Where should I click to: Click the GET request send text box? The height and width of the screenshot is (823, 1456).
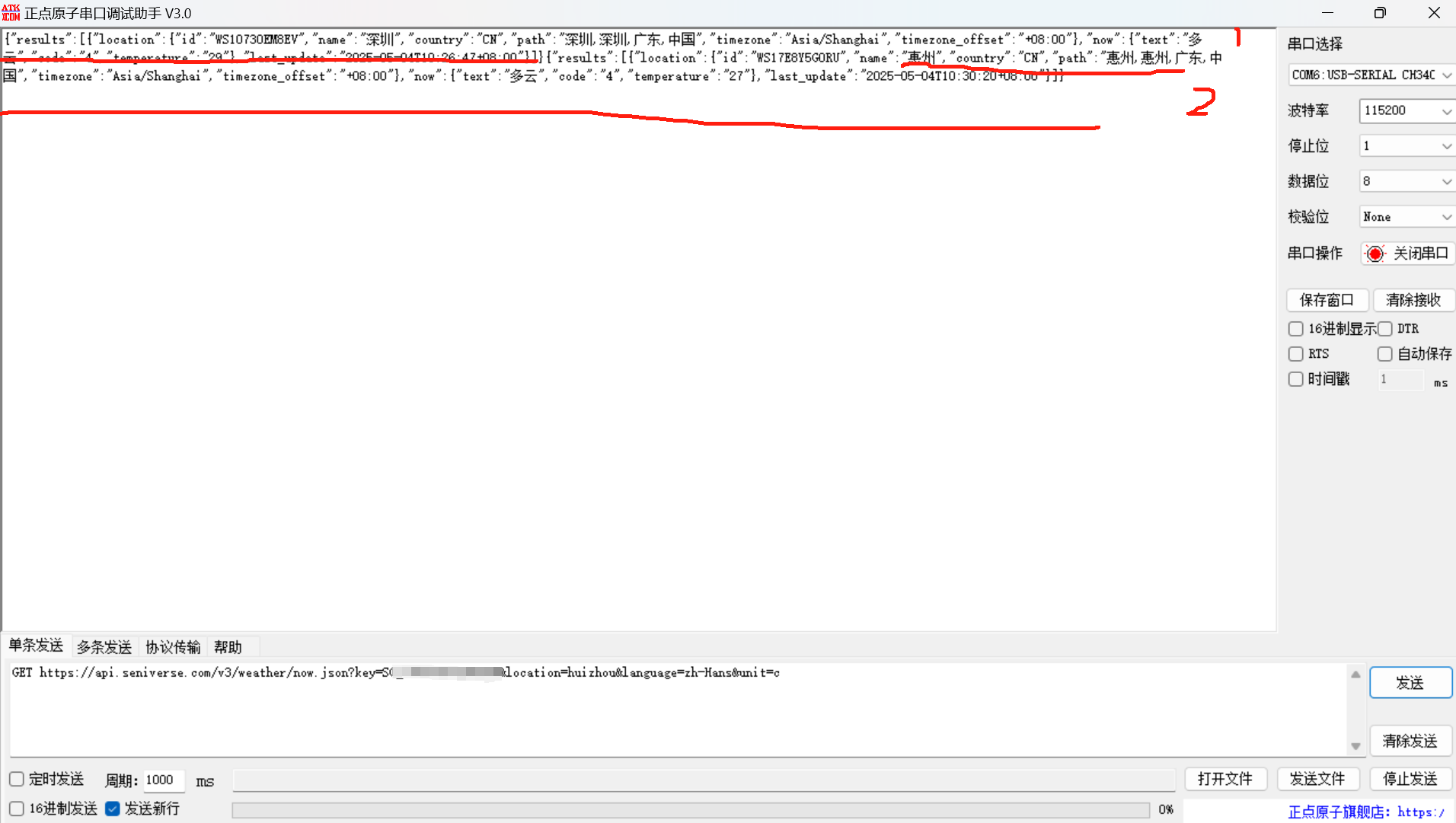click(678, 710)
